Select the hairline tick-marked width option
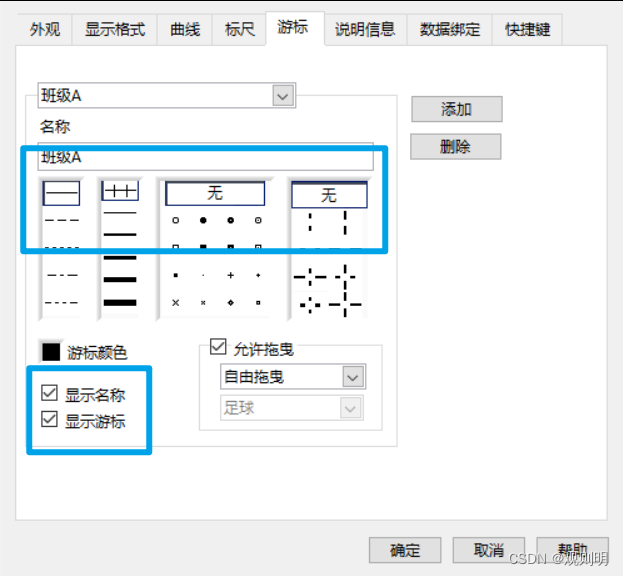Viewport: 623px width, 576px height. [x=120, y=191]
